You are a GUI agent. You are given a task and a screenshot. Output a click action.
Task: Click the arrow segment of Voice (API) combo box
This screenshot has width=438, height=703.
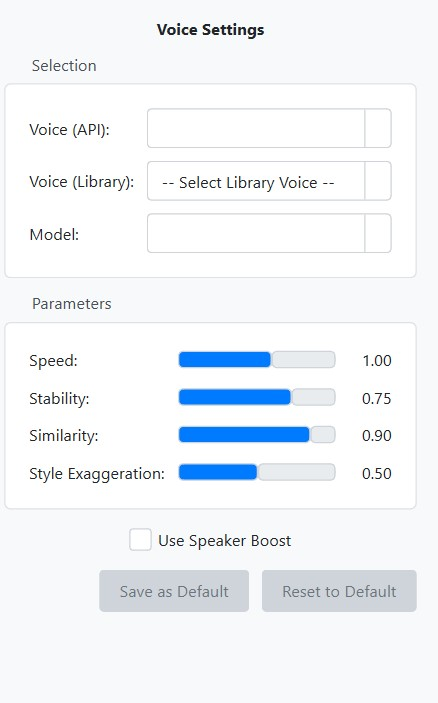pyautogui.click(x=378, y=128)
